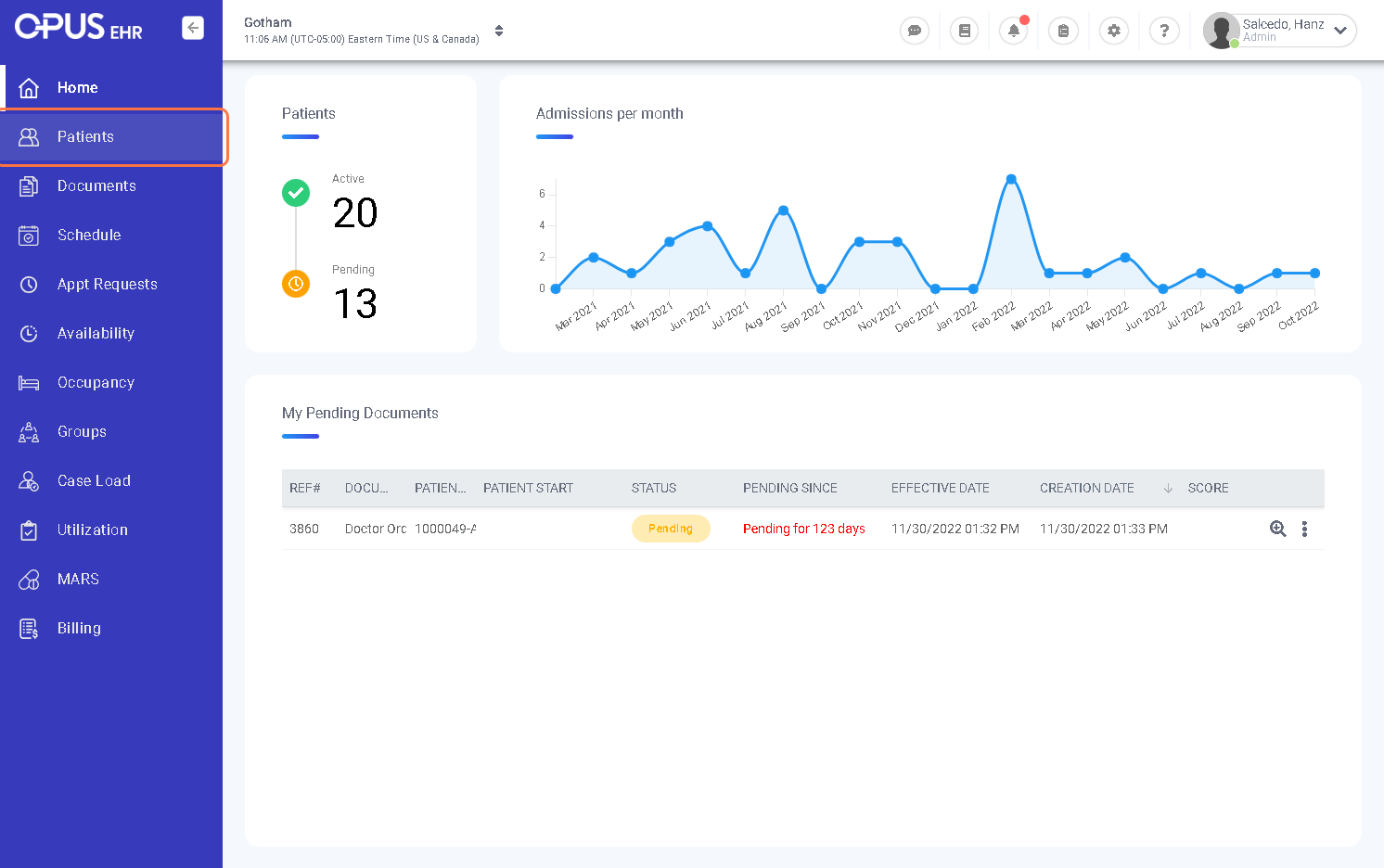This screenshot has width=1384, height=868.
Task: Open the settings gear
Action: click(x=1114, y=31)
